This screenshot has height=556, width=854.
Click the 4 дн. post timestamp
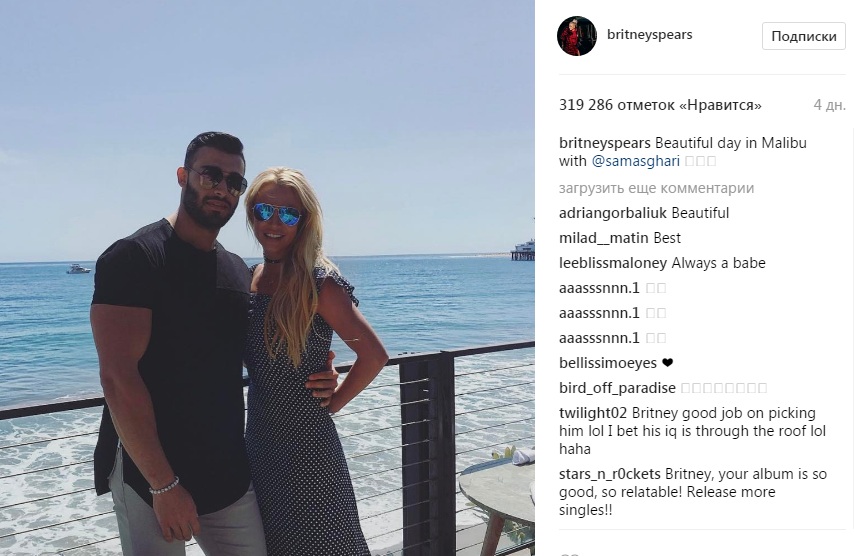tap(829, 105)
